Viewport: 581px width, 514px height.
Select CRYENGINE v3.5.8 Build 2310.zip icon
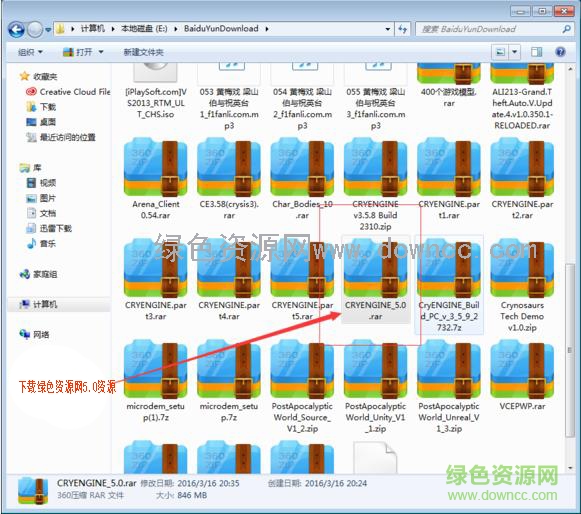tap(375, 167)
